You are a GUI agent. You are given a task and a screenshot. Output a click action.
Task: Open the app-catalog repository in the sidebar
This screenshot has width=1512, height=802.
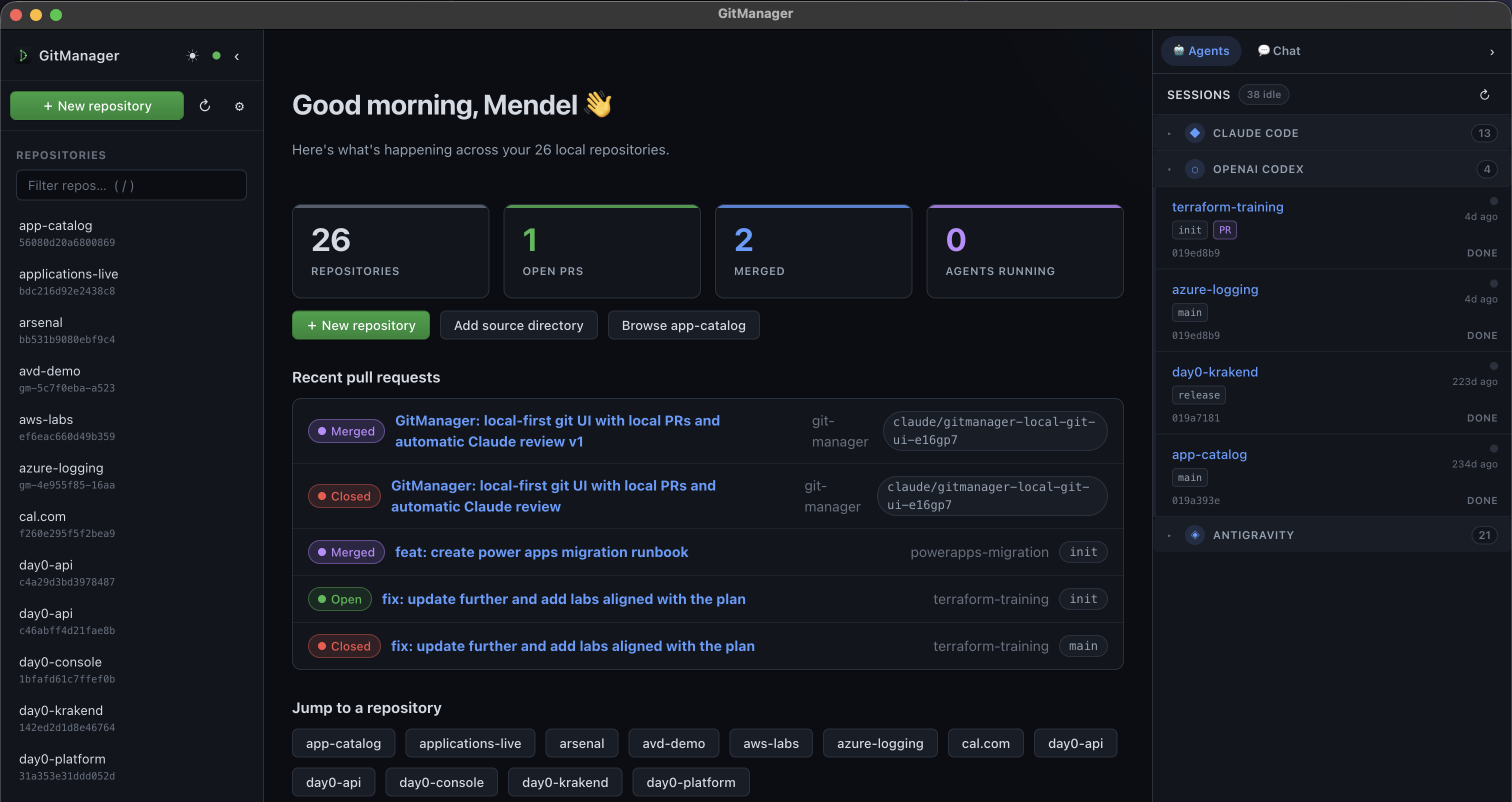point(131,233)
